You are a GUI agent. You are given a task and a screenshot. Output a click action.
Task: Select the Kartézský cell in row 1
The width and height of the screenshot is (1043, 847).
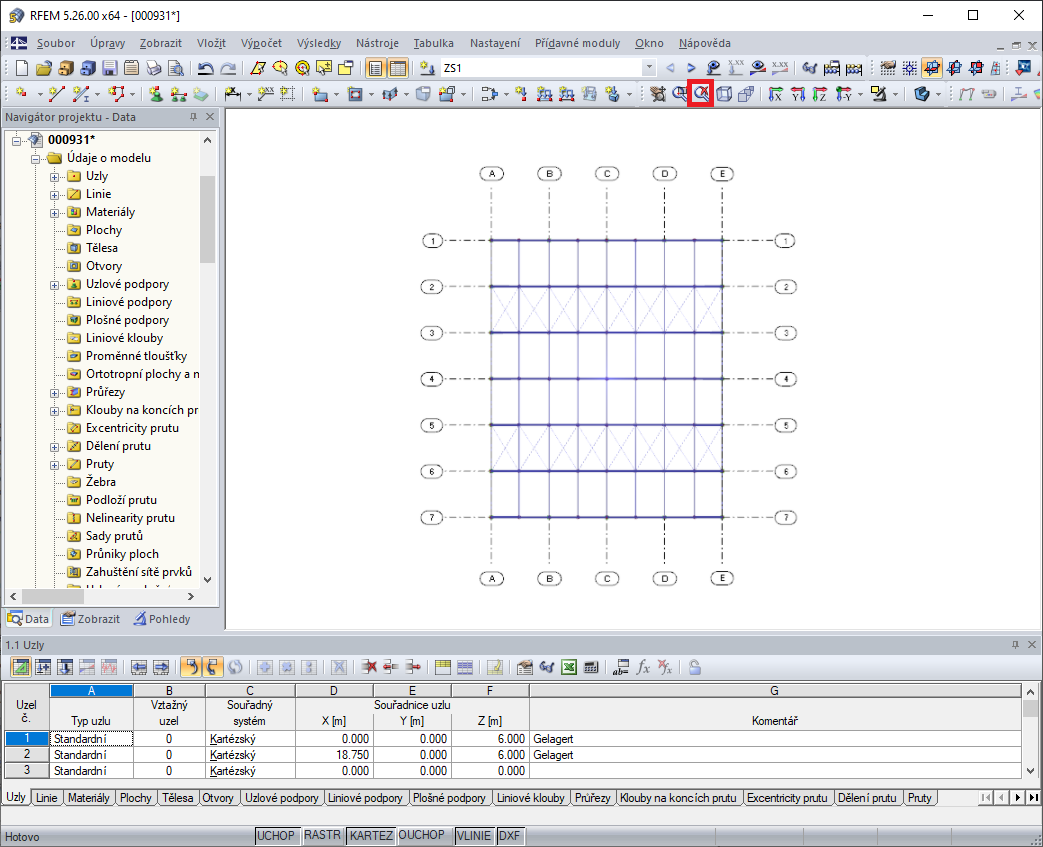(250, 739)
